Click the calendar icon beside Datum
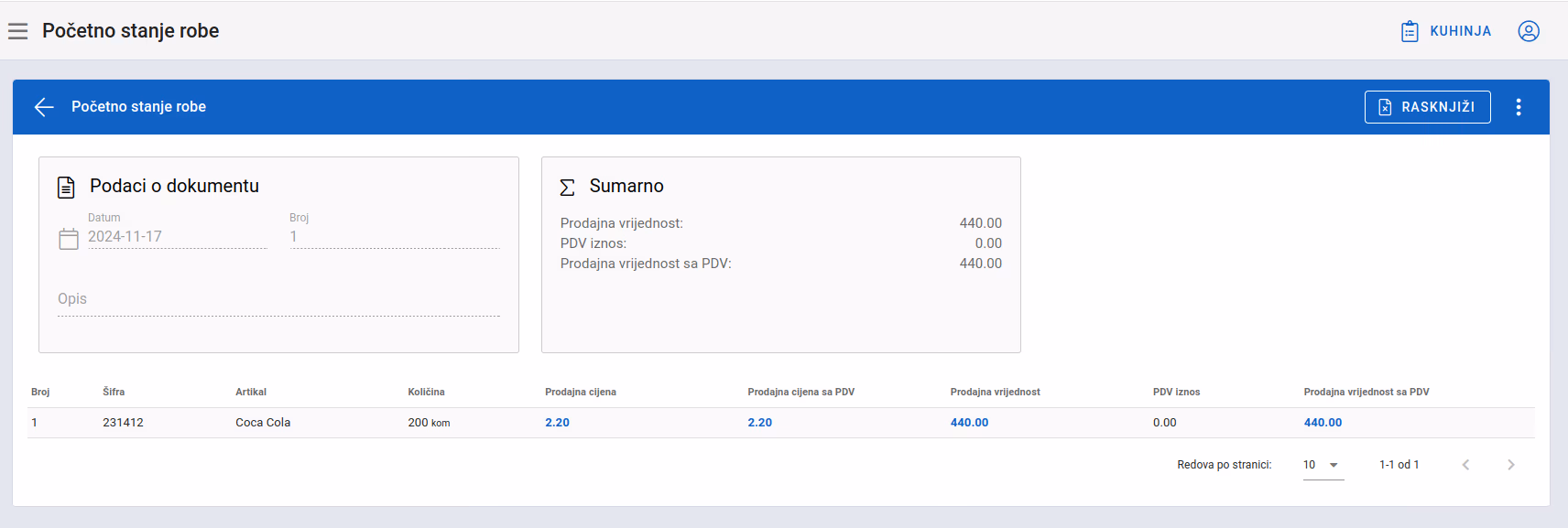Viewport: 1568px width, 528px height. coord(69,239)
